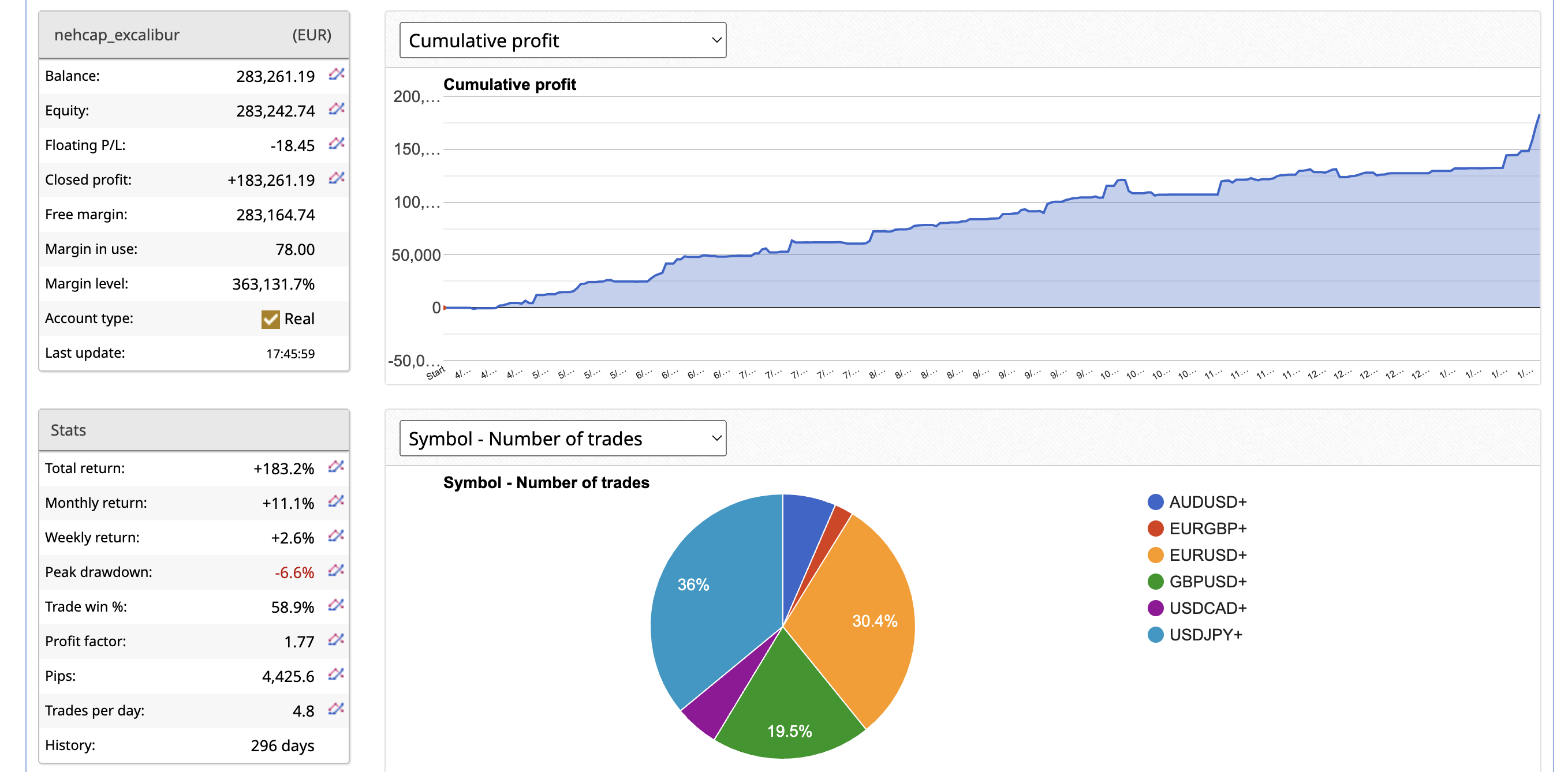Click Peak drawdown chart icon
This screenshot has height=772, width=1568.
point(335,571)
